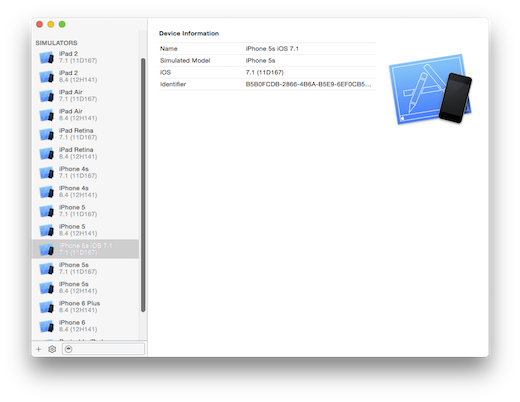Select iPad 2 7.1 (11D167) row text
The height and width of the screenshot is (402, 520).
pos(78,57)
